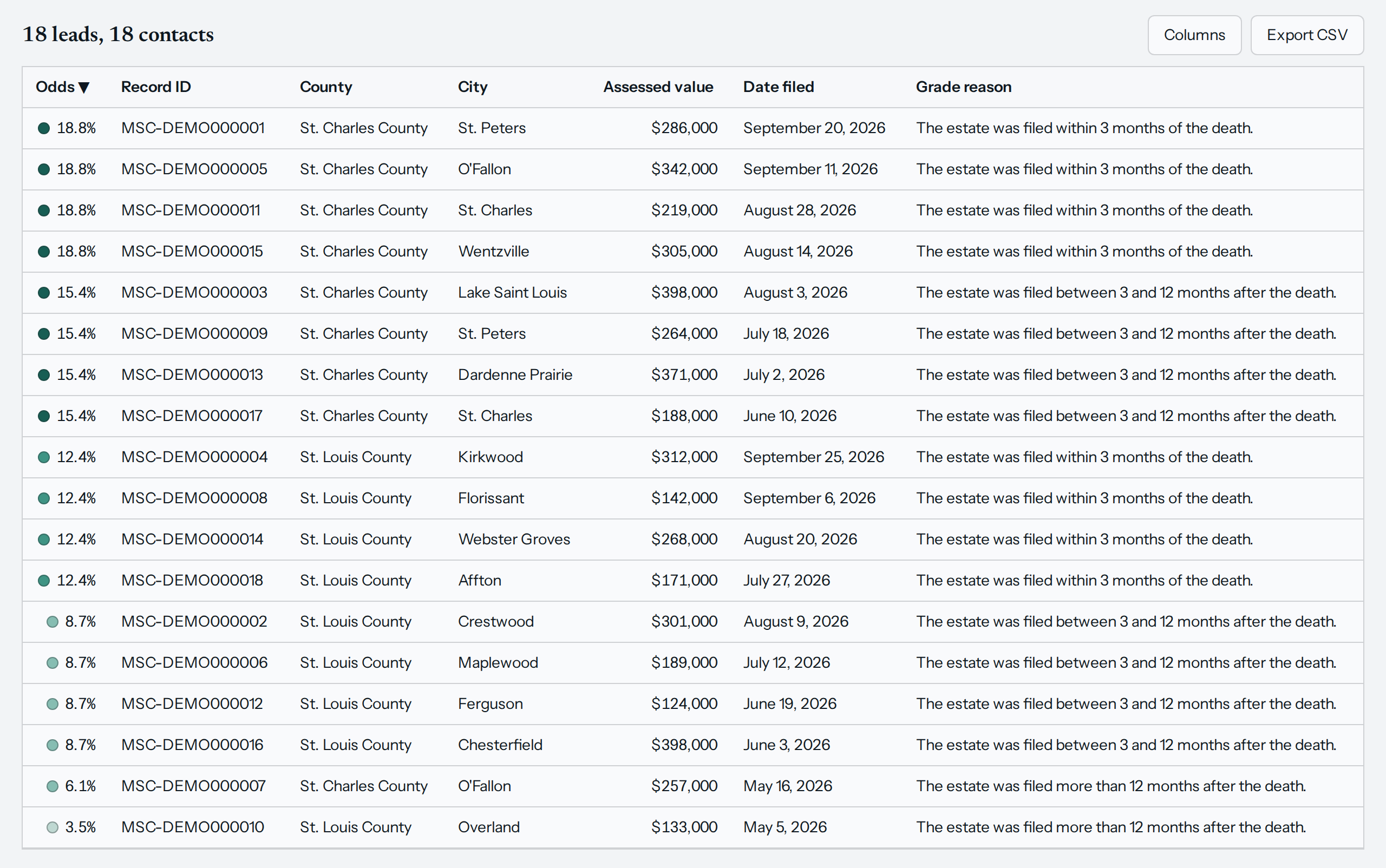
Task: Click the odds dot for MSC-DEMO000015
Action: coord(44,252)
